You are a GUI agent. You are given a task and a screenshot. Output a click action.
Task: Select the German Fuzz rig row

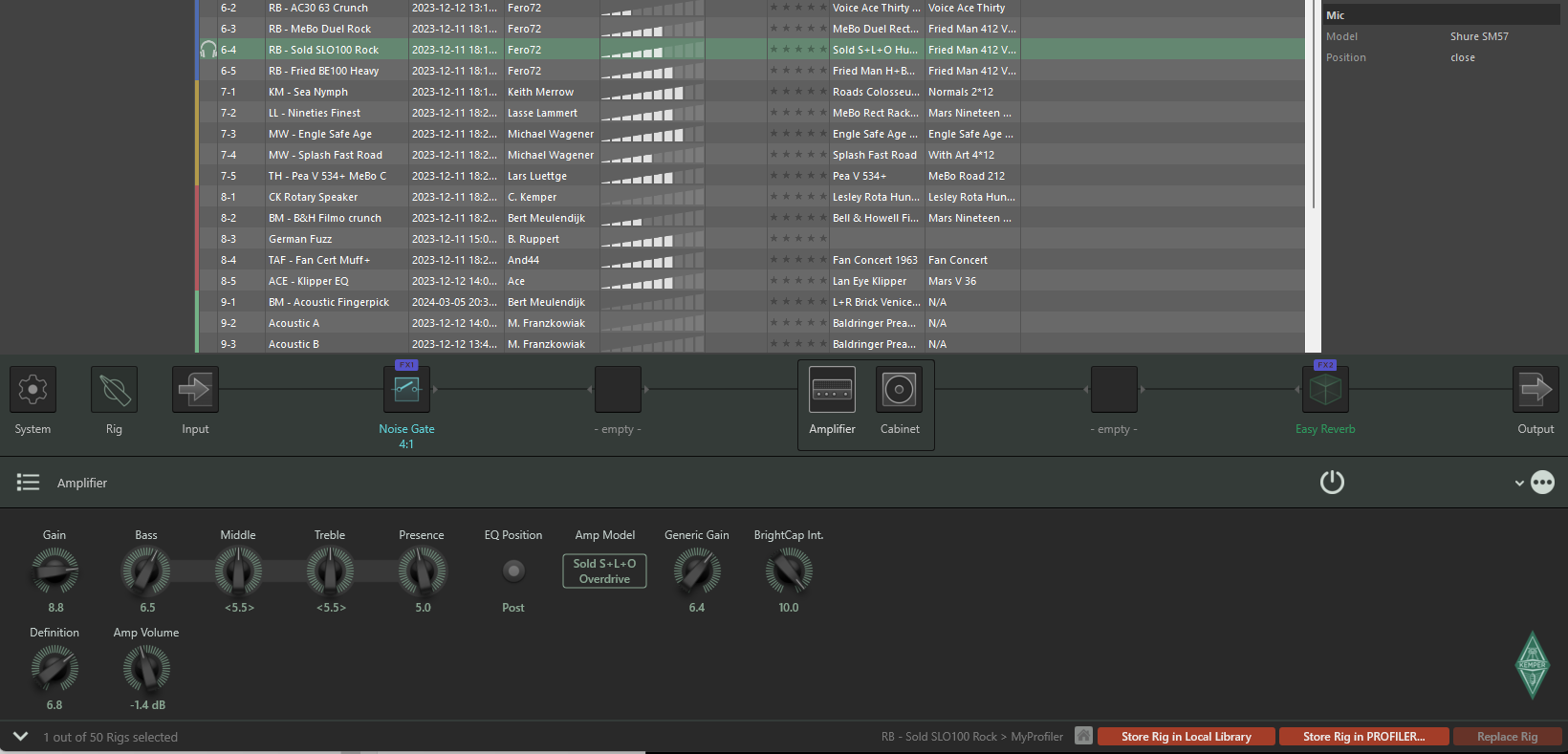tap(751, 239)
